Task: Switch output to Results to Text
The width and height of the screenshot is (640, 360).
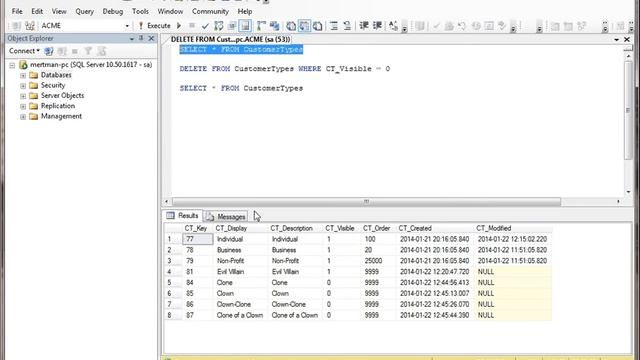Action: 291,26
